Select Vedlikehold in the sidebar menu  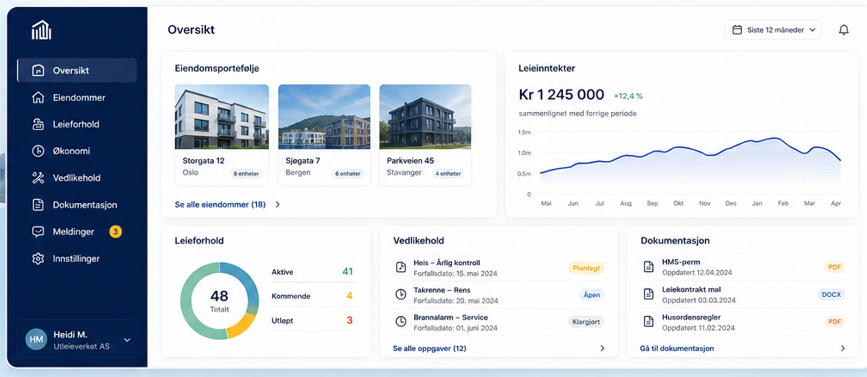click(77, 178)
